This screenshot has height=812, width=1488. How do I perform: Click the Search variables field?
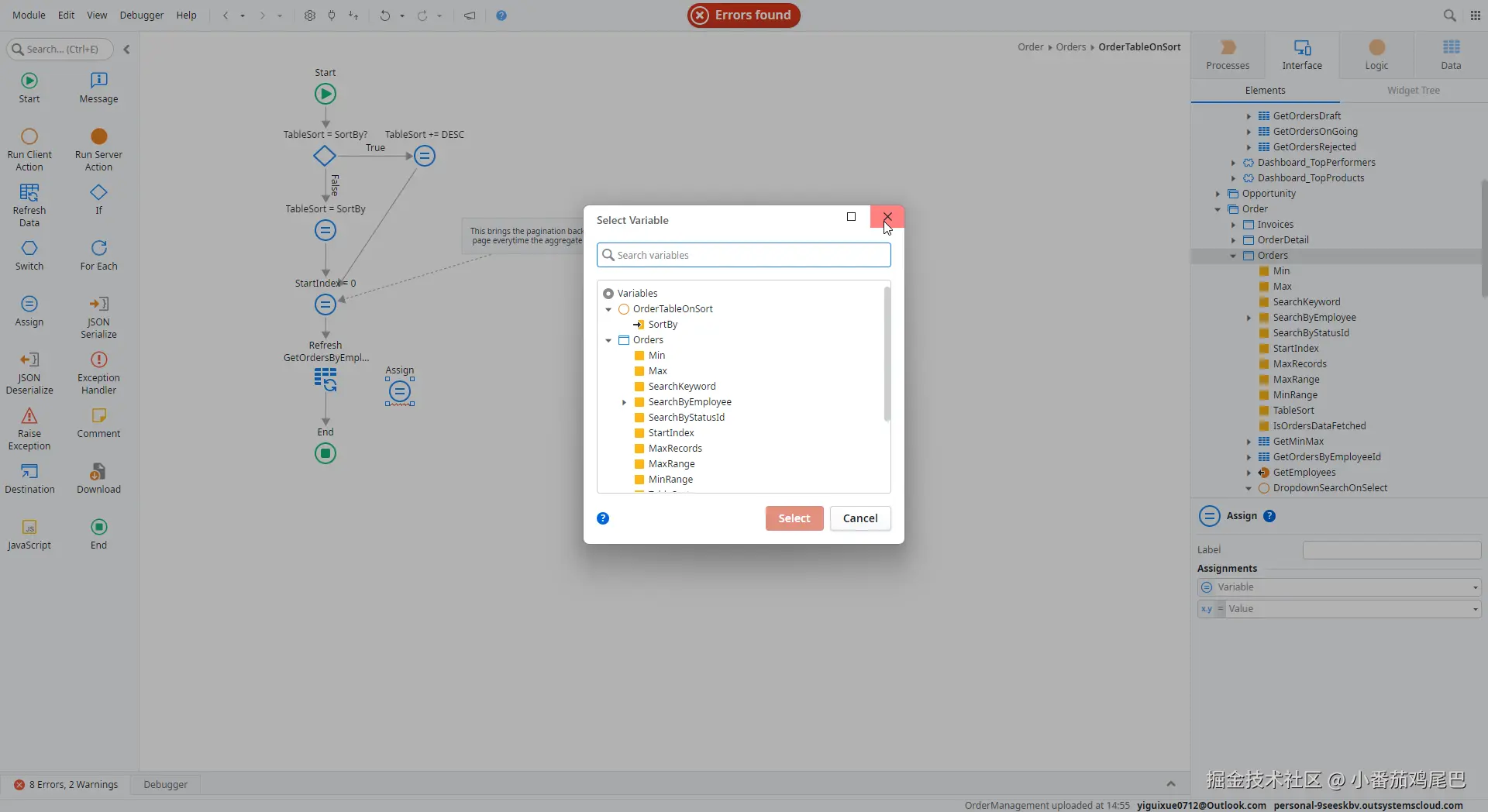pyautogui.click(x=744, y=255)
